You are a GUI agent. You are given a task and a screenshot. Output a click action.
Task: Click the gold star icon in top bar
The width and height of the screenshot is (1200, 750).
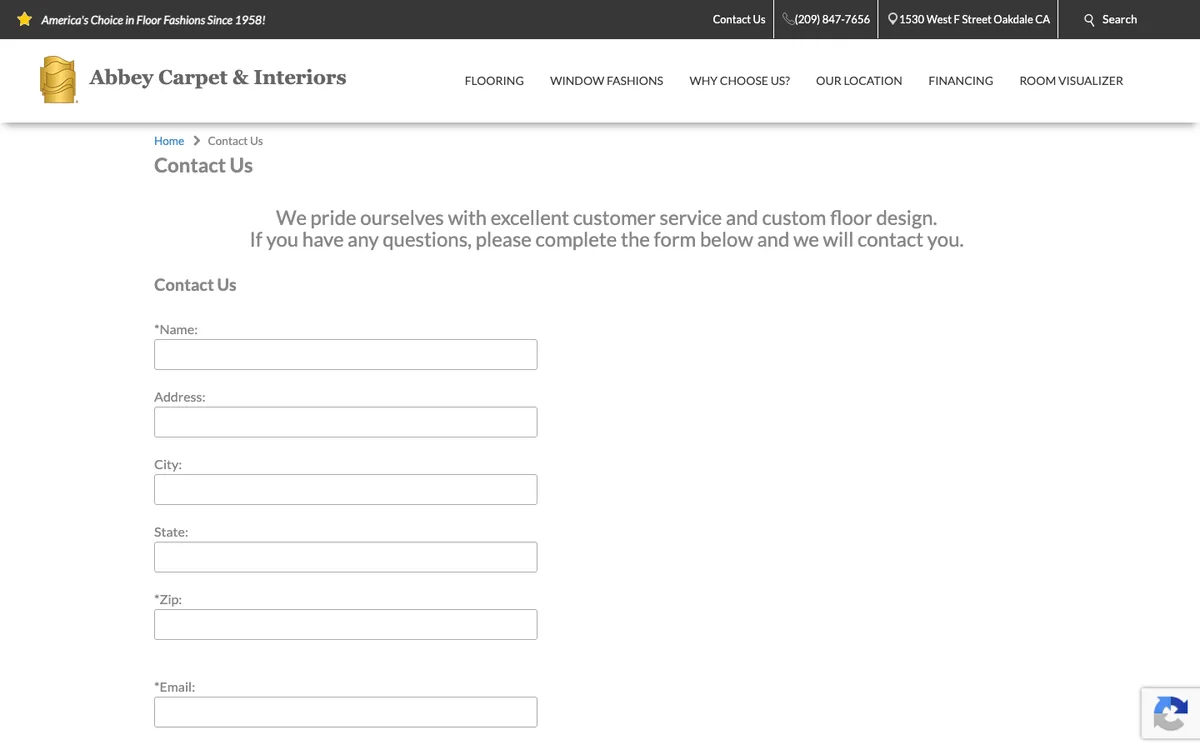point(25,19)
